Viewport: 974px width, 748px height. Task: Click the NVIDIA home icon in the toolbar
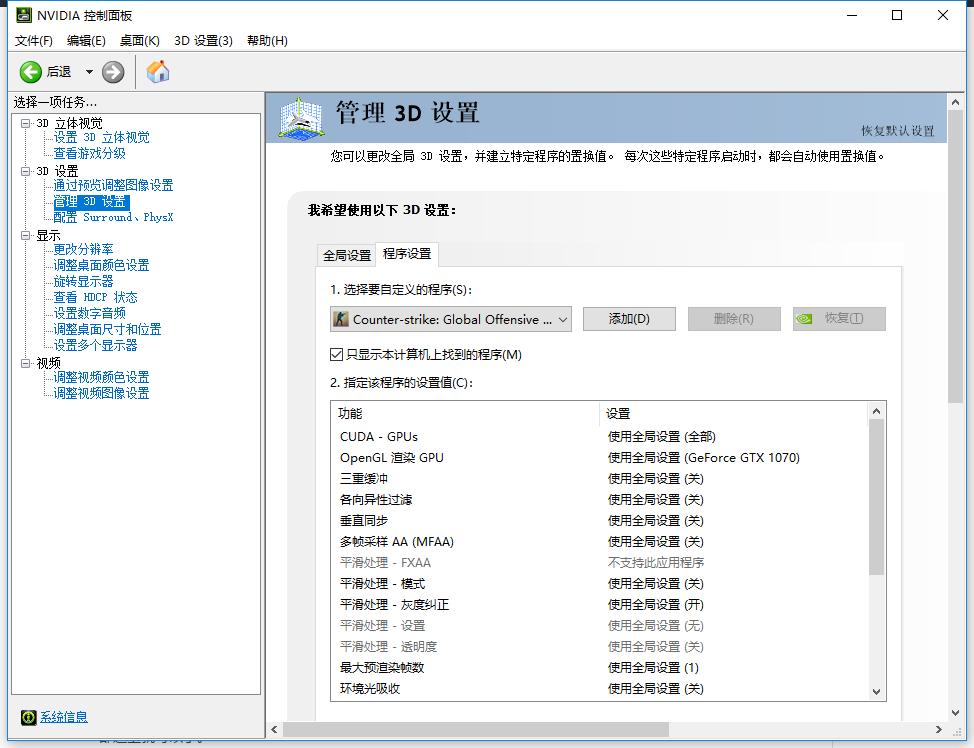(157, 71)
